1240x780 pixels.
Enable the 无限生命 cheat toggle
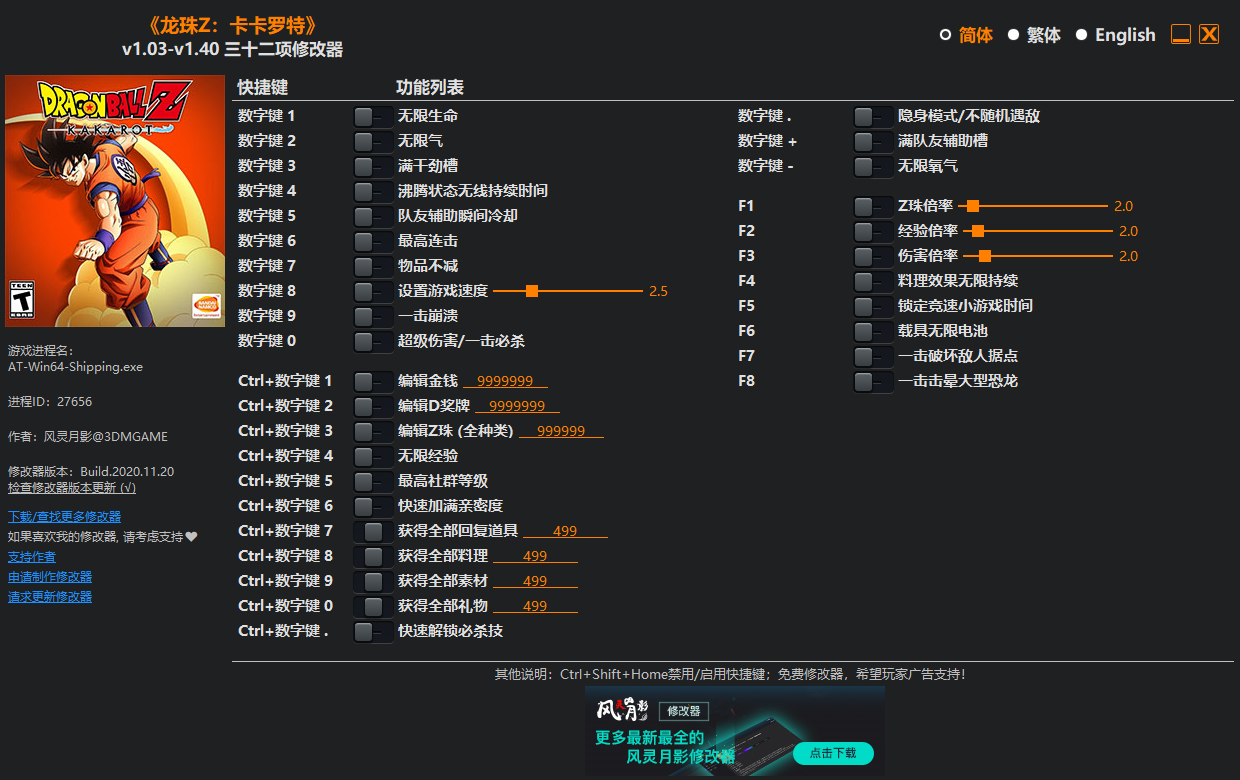[x=372, y=115]
